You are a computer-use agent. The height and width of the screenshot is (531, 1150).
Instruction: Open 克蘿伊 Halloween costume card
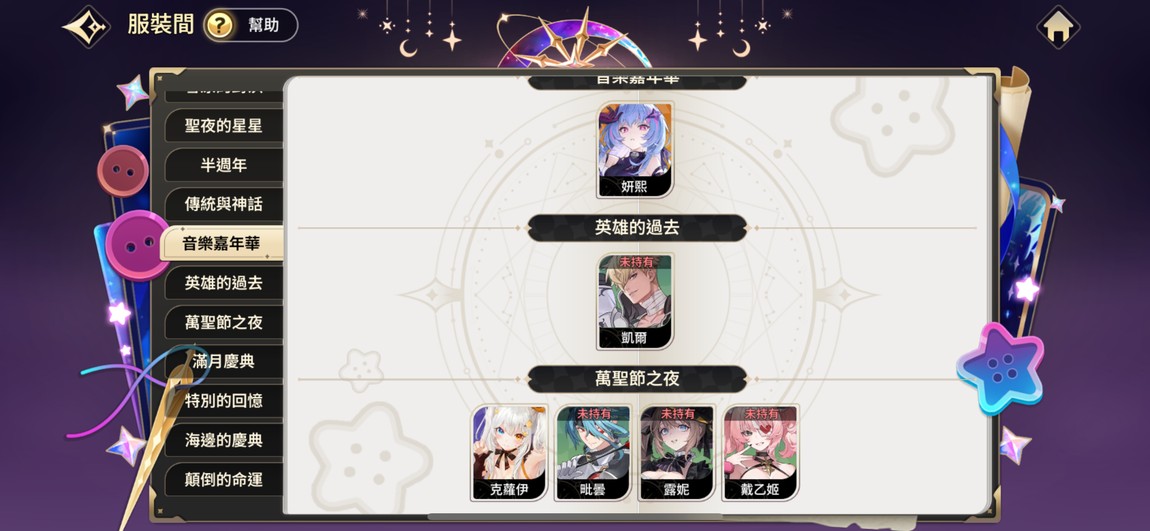point(509,453)
